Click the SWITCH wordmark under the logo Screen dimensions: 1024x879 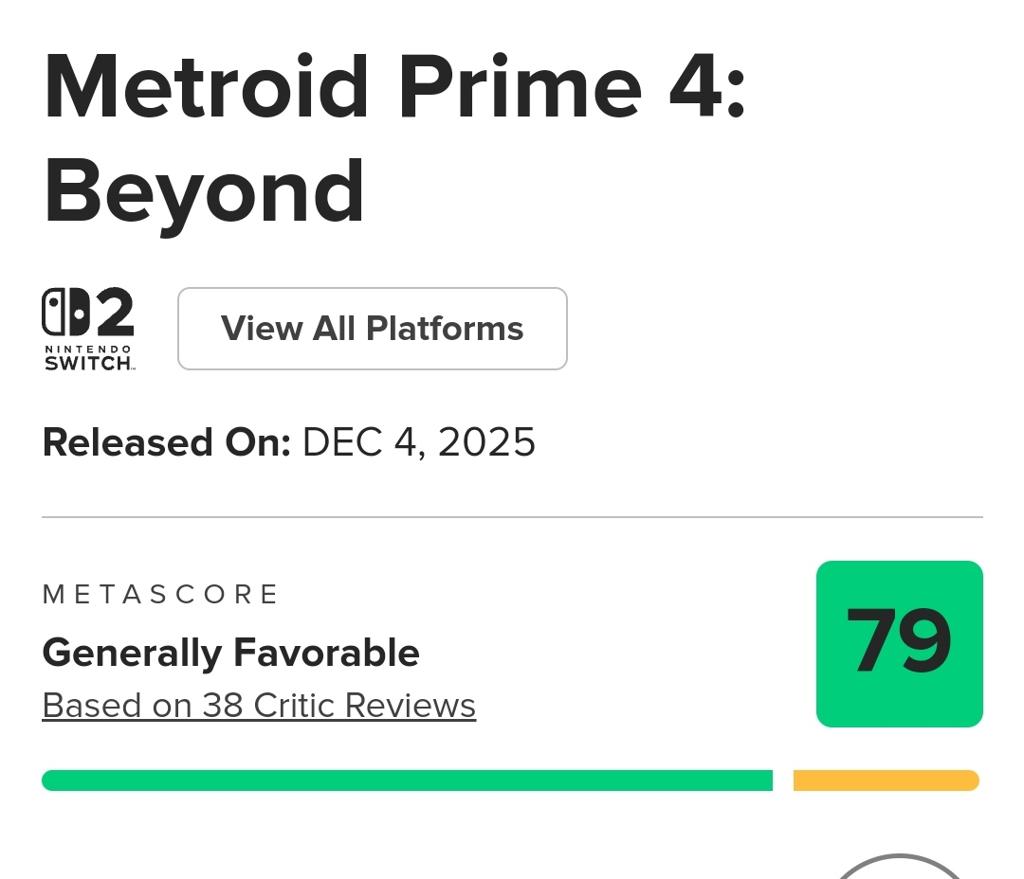tap(88, 363)
